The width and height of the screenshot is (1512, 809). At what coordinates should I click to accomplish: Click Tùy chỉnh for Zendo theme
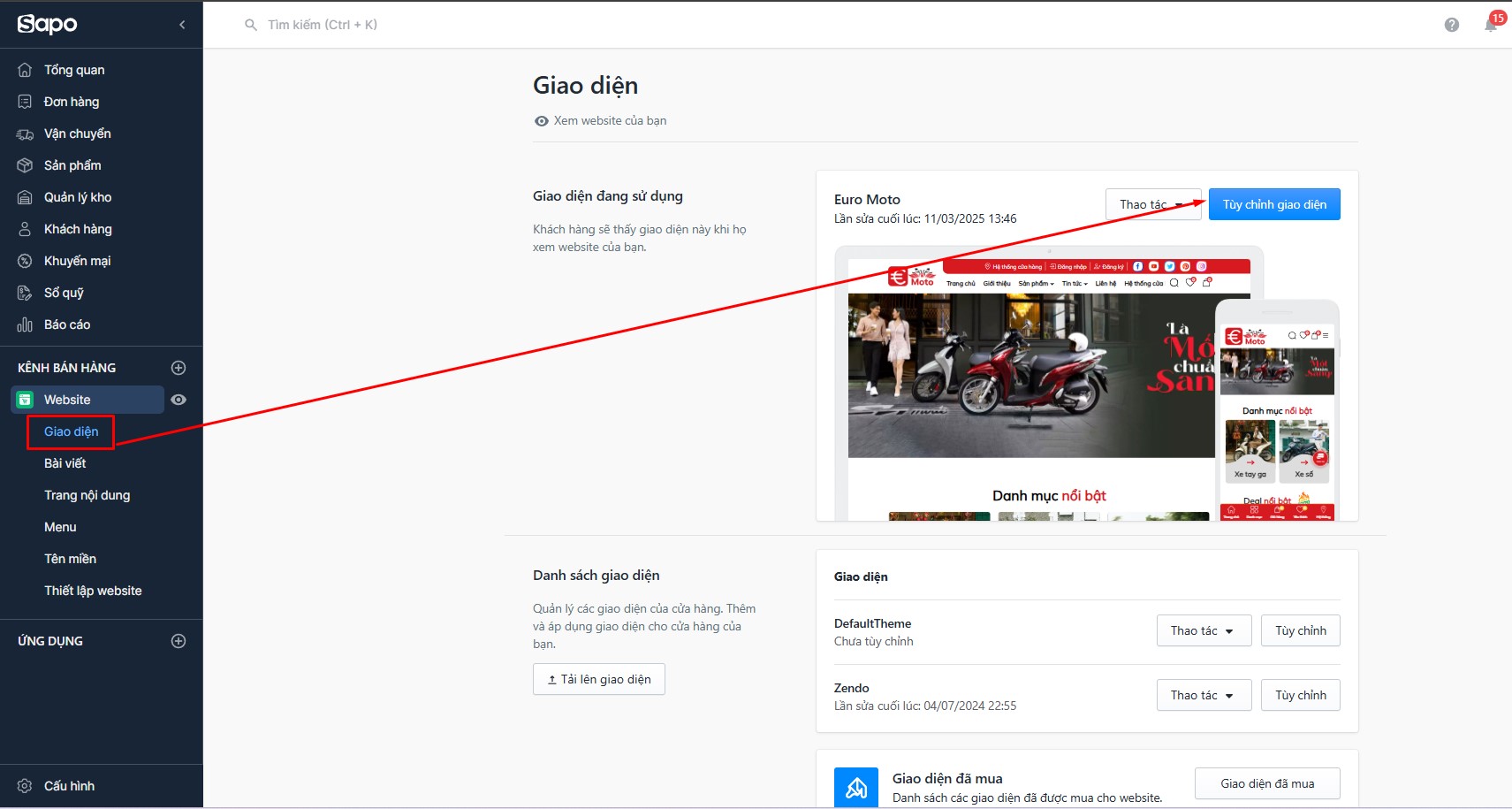[1301, 695]
